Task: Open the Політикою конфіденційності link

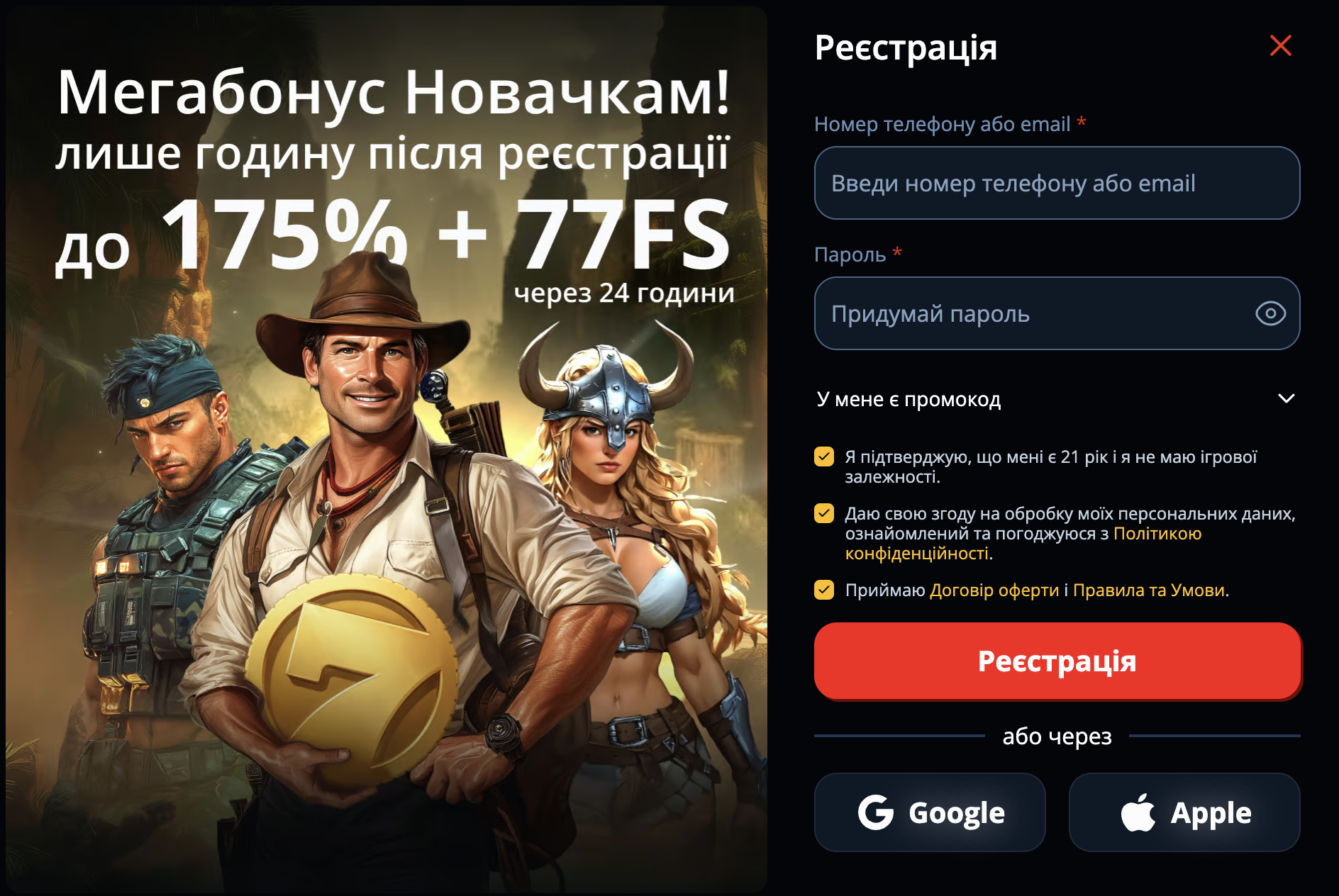Action: pyautogui.click(x=1023, y=543)
